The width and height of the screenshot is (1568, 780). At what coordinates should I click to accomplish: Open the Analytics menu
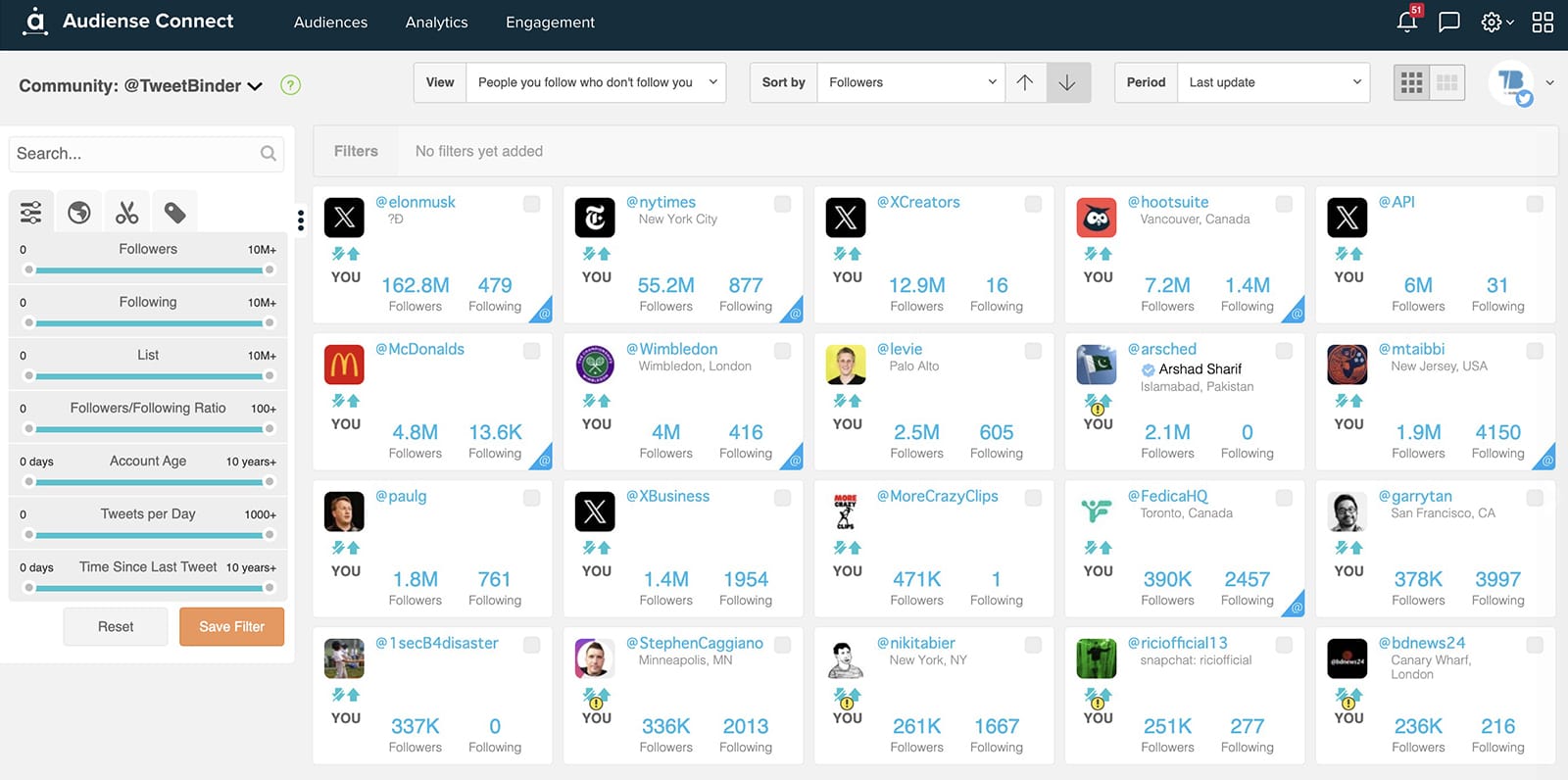point(436,22)
